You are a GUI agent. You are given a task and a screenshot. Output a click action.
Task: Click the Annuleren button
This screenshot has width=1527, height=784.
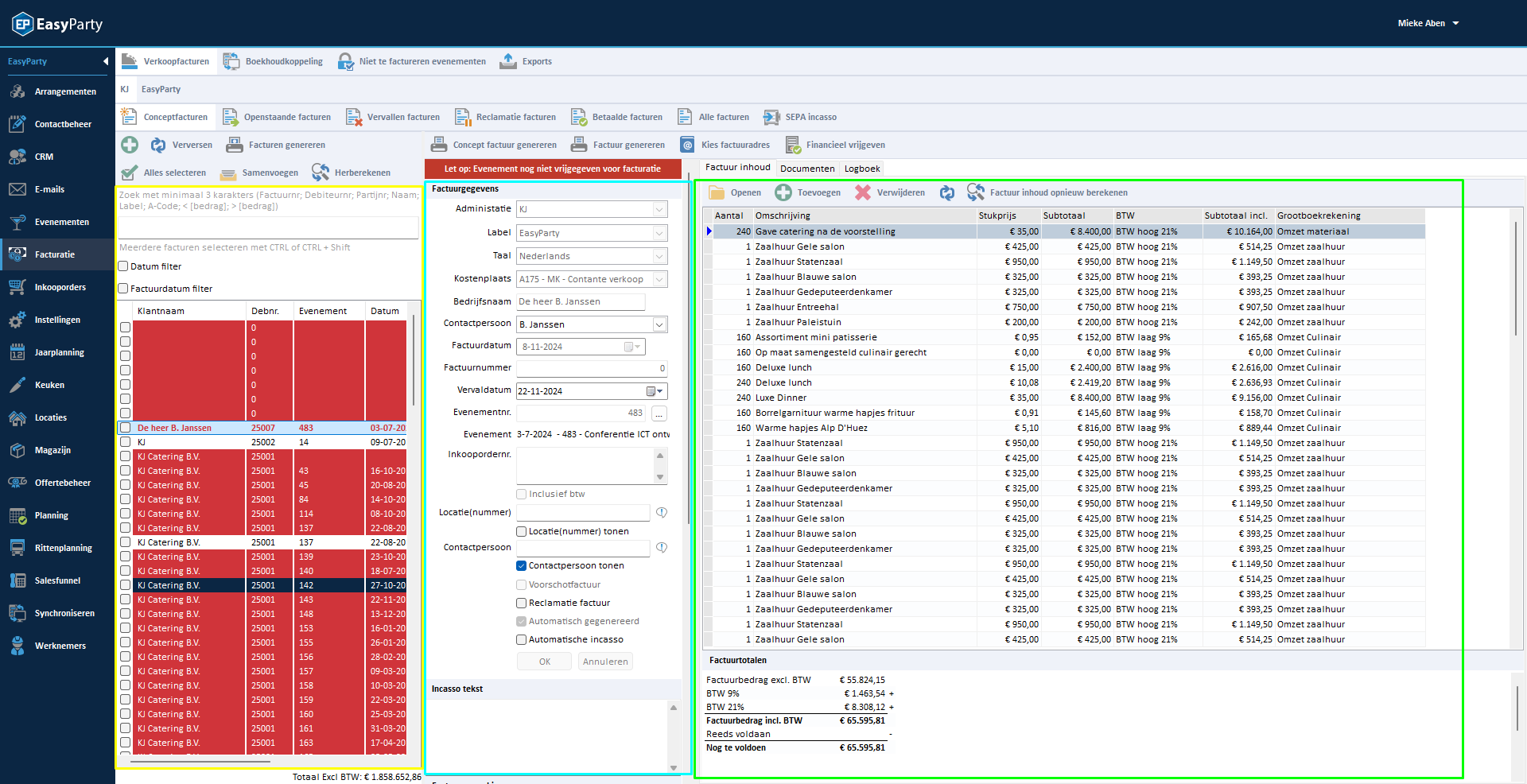[605, 662]
